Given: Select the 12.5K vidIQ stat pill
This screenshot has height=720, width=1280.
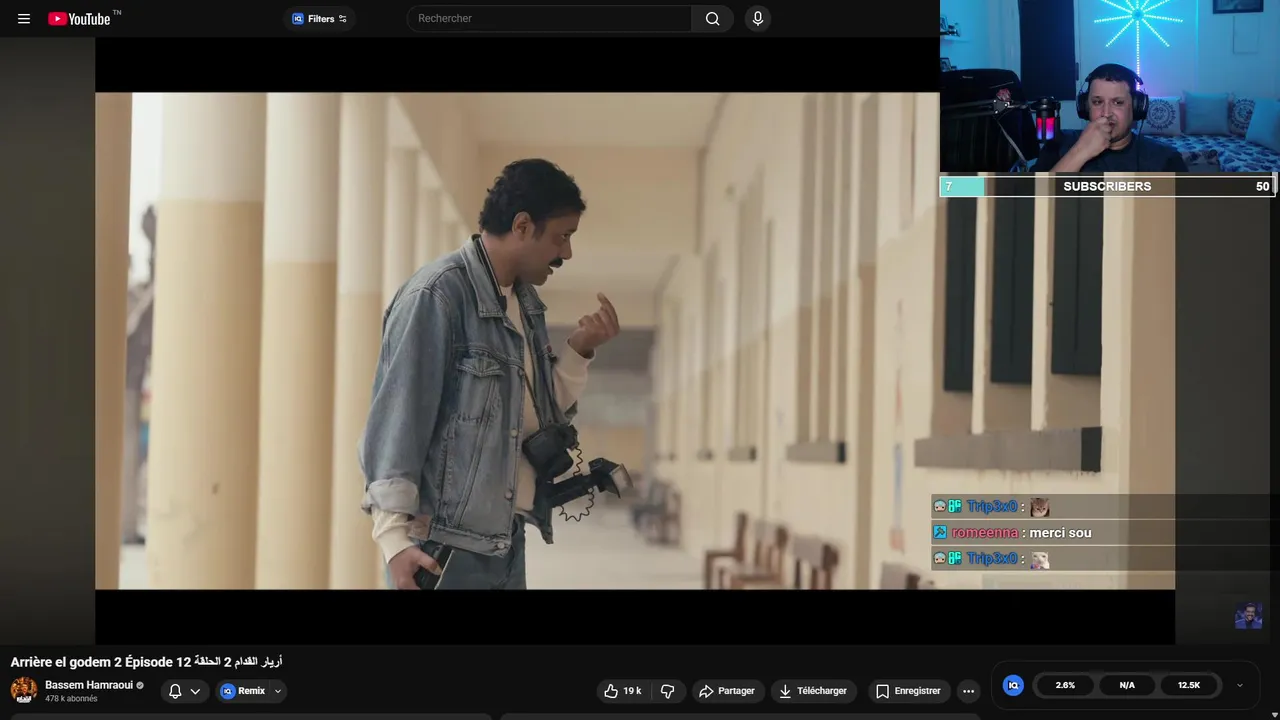Looking at the screenshot, I should coord(1189,685).
